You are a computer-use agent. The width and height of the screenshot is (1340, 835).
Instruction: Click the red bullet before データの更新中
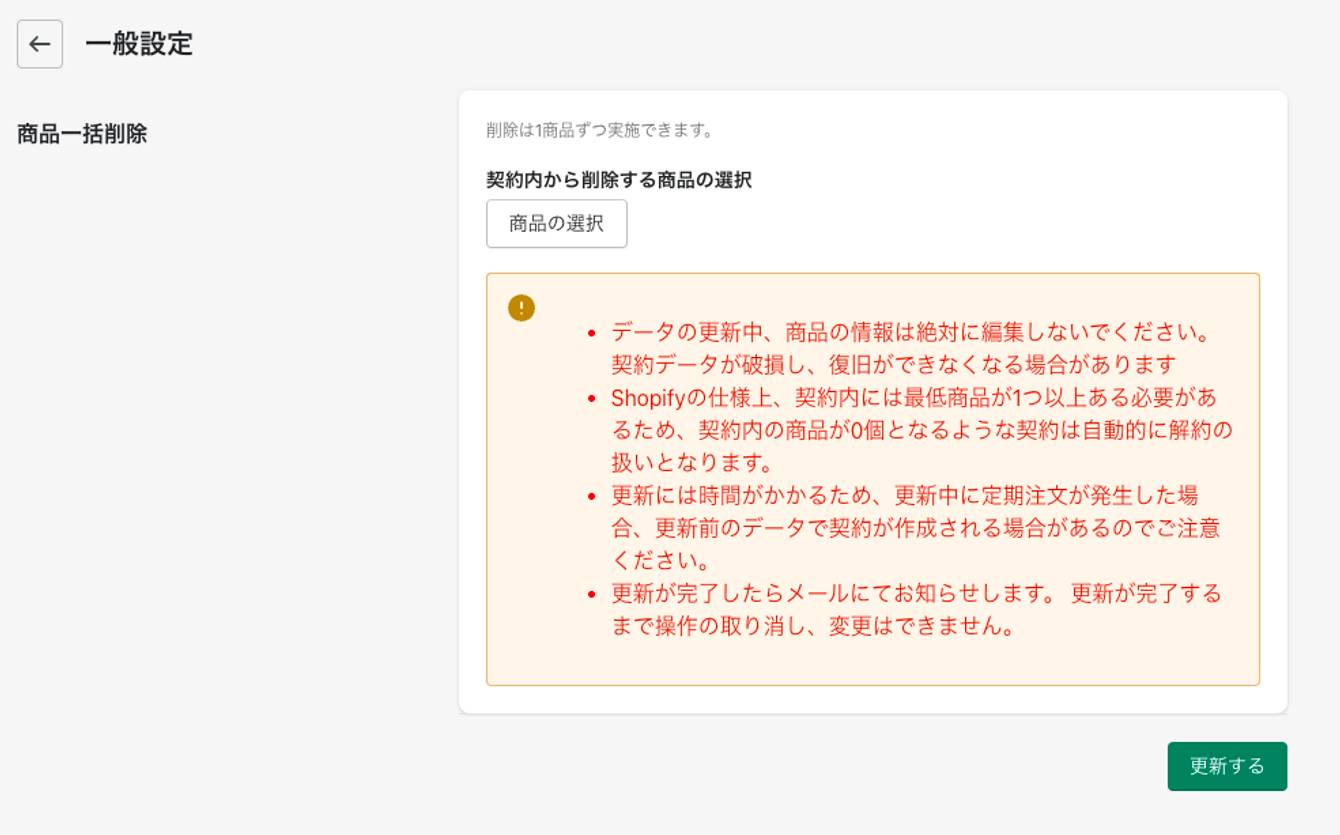591,332
